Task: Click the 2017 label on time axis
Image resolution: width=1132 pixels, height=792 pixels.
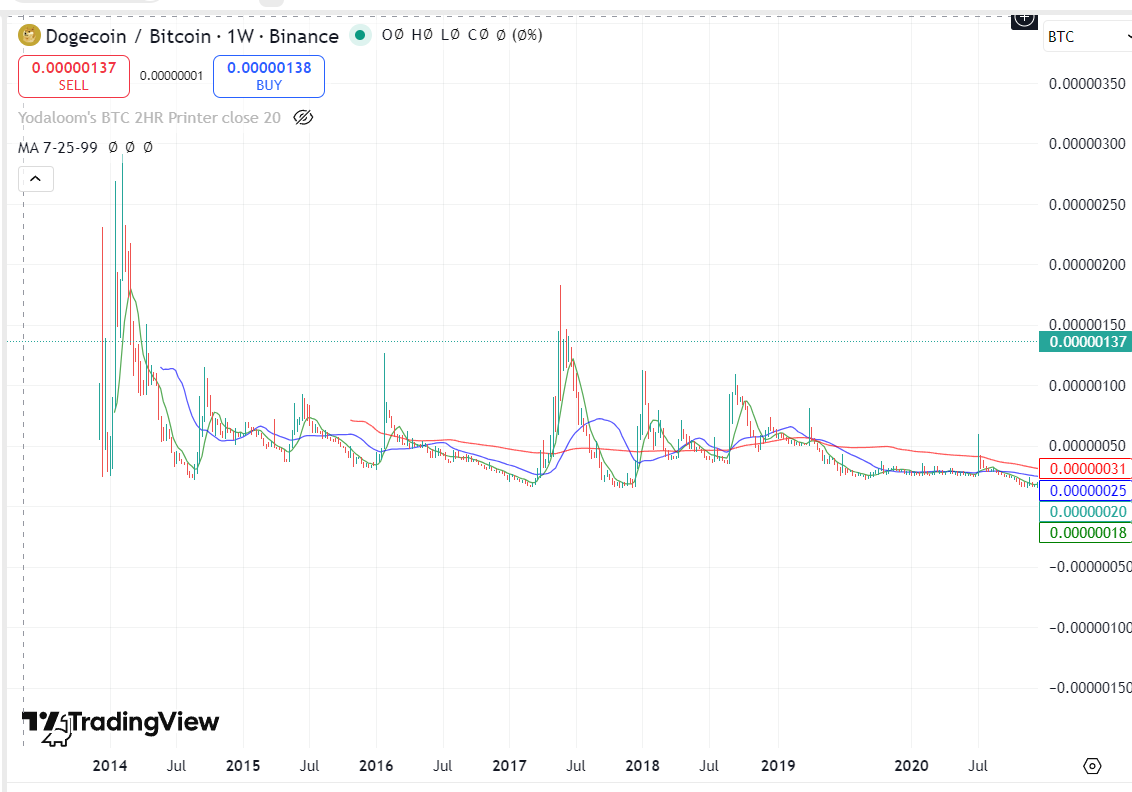Action: coord(509,766)
